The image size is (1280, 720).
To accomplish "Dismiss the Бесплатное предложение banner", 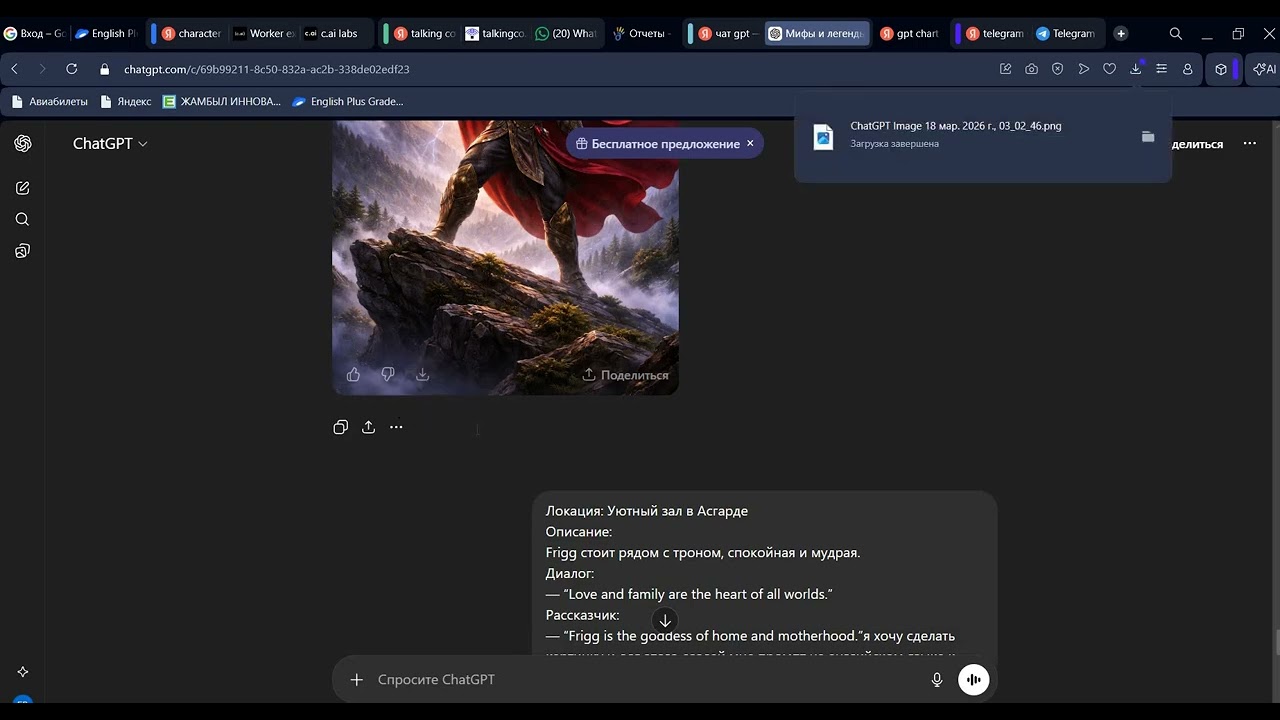I will [x=750, y=144].
